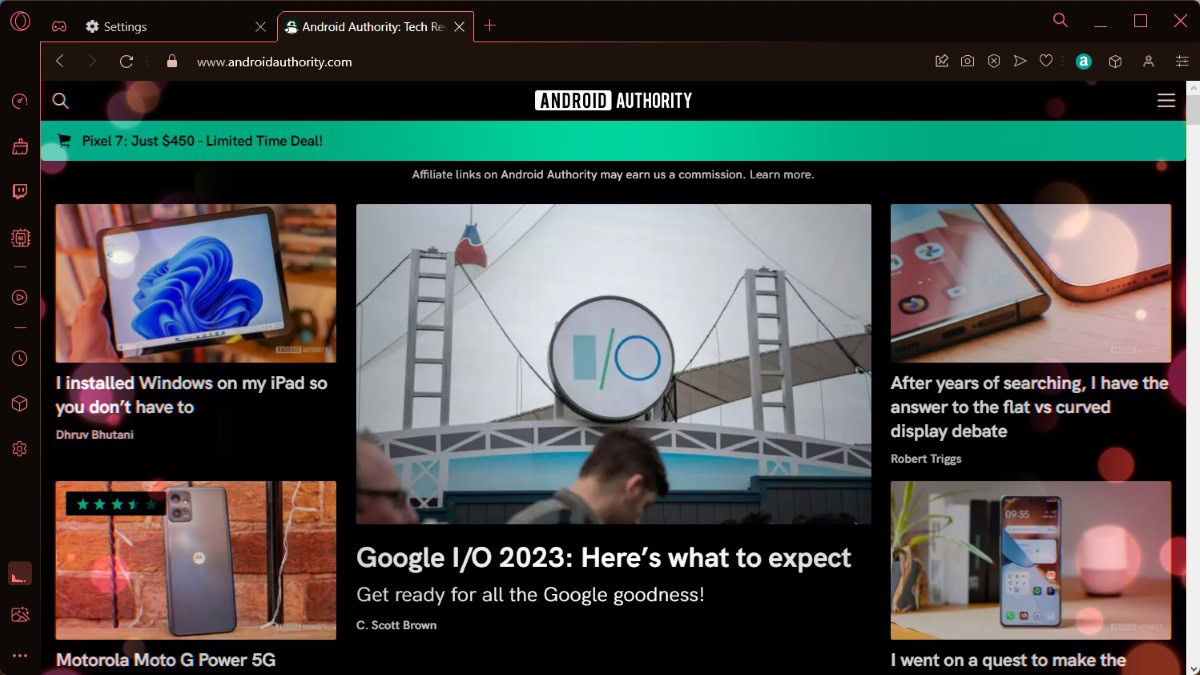Image resolution: width=1200 pixels, height=675 pixels.
Task: Open the Opera menu from the O logo
Action: 20,20
